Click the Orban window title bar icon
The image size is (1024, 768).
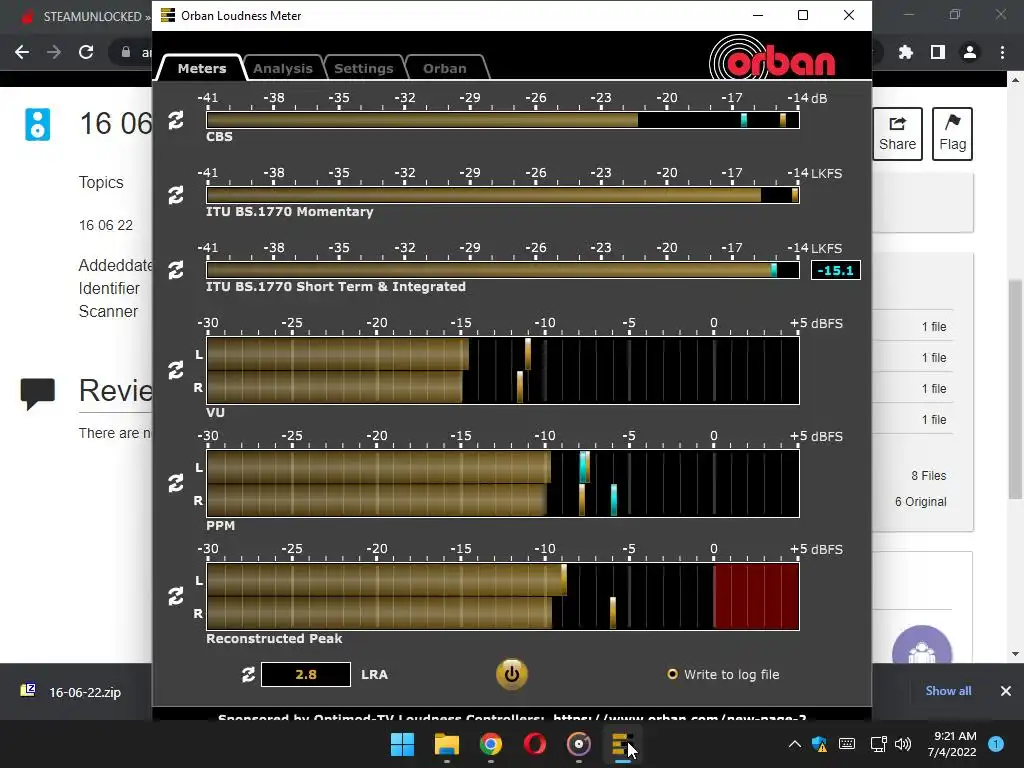(x=168, y=15)
